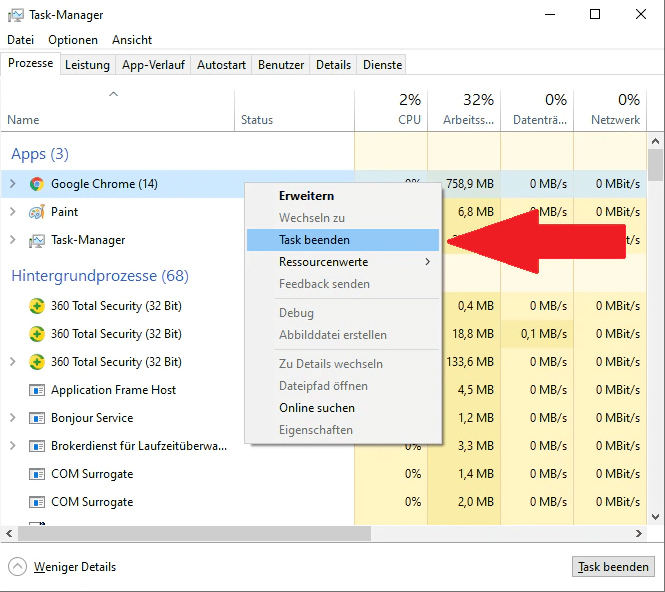
Task: Click the Brokerdienst für Laufzeitüberwa... icon
Action: 37,446
